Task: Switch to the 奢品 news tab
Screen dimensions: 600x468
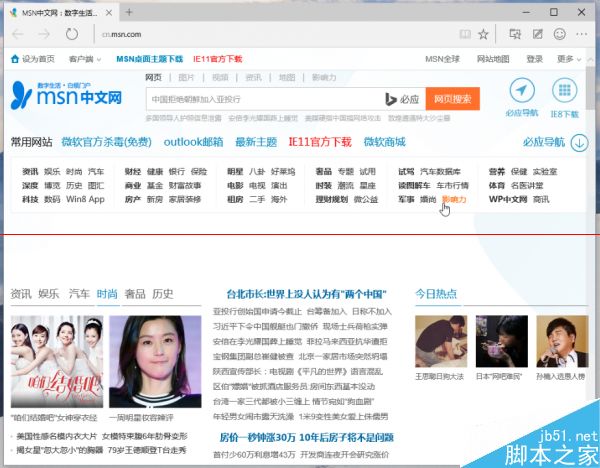Action: (x=135, y=294)
